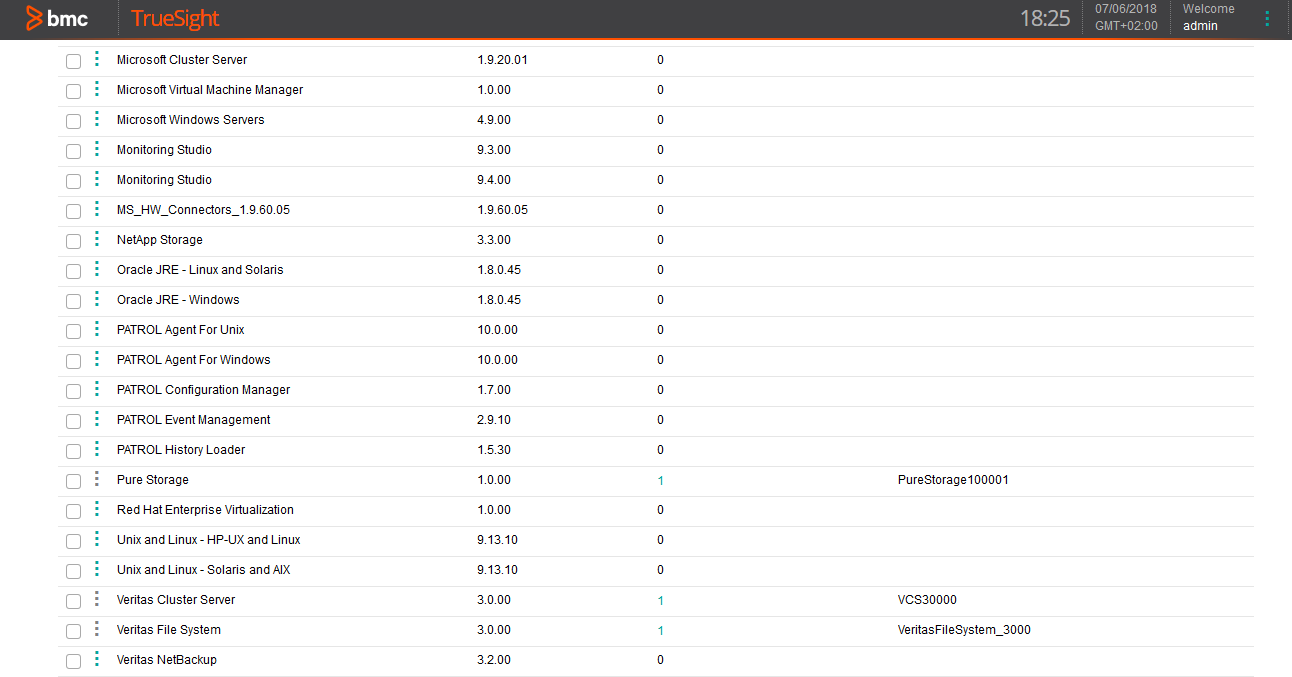
Task: Click the Pure Storage package count link
Action: point(660,481)
